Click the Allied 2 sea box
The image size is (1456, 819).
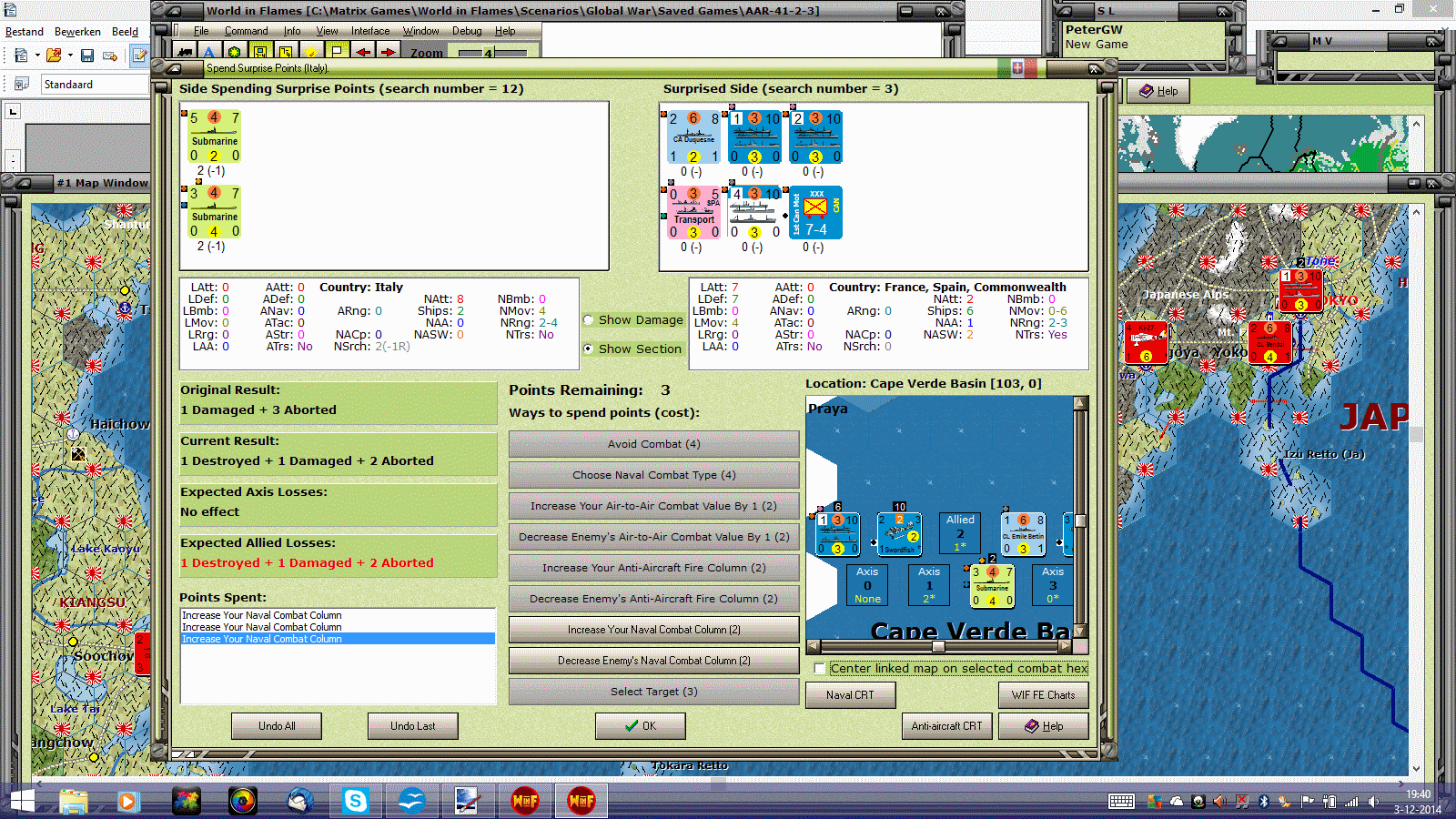point(960,533)
